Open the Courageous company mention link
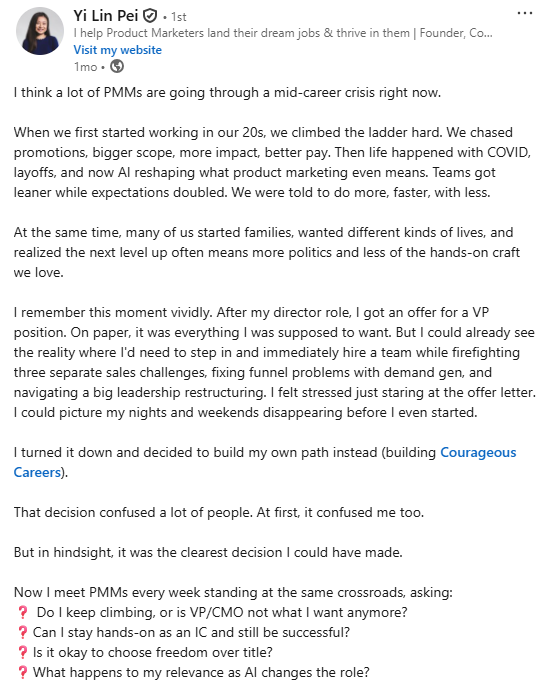 click(478, 453)
